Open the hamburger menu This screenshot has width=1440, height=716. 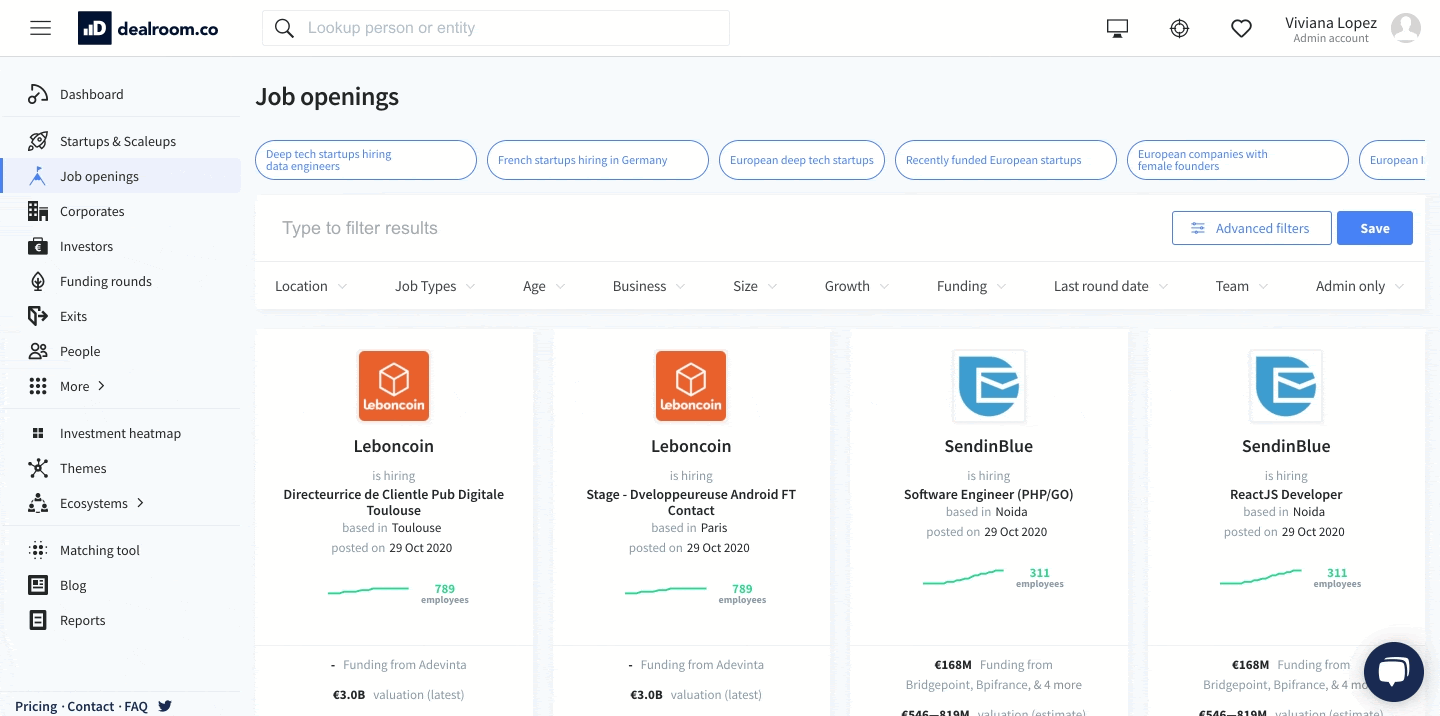40,28
